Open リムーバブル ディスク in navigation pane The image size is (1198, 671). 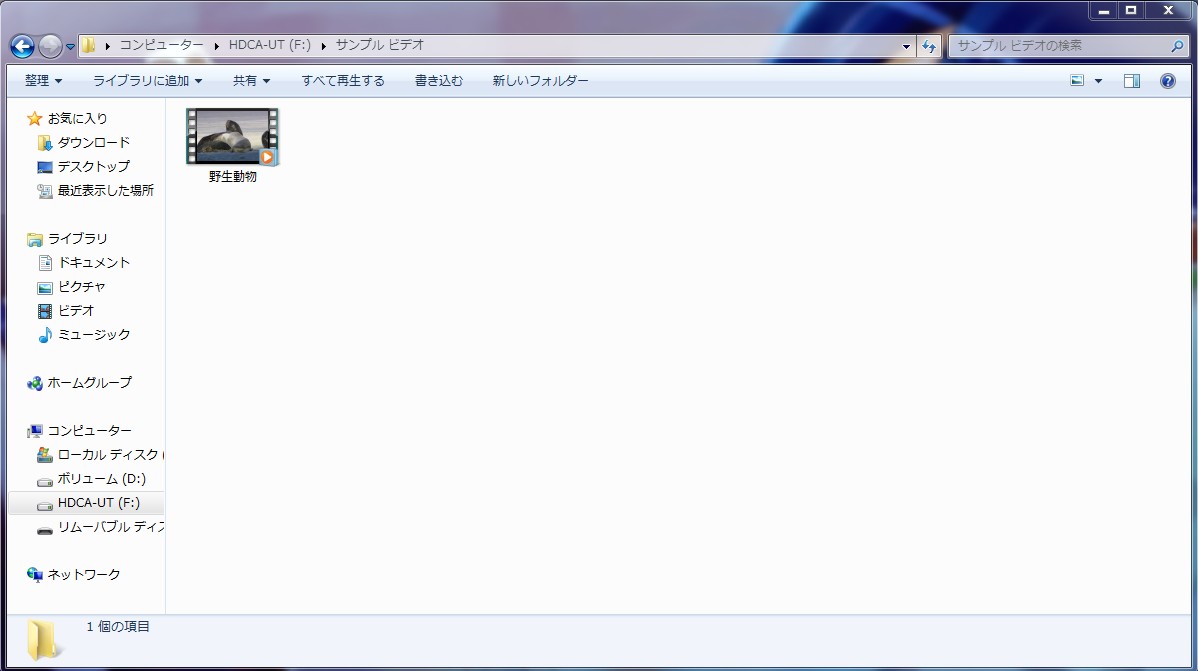click(x=111, y=527)
